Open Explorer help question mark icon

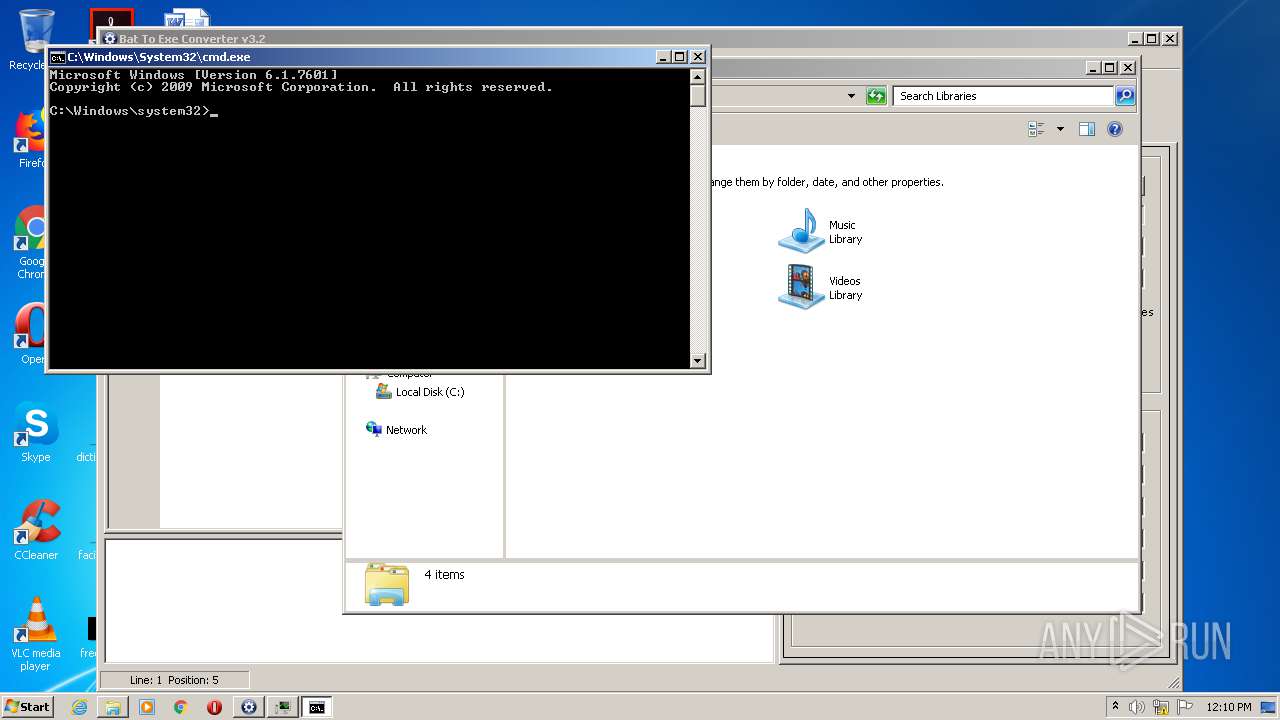(x=1115, y=129)
